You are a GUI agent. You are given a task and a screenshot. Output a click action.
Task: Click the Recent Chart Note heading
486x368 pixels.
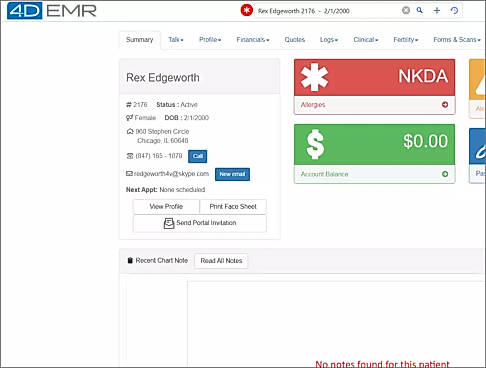pyautogui.click(x=162, y=260)
